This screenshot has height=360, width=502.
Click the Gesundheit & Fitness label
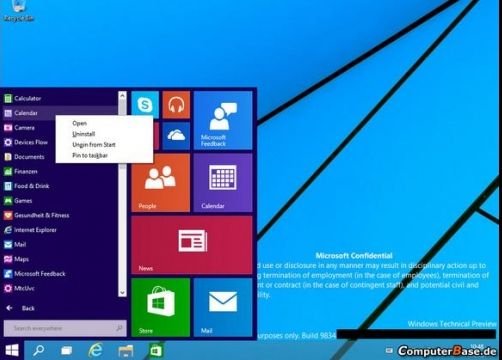pyautogui.click(x=42, y=215)
